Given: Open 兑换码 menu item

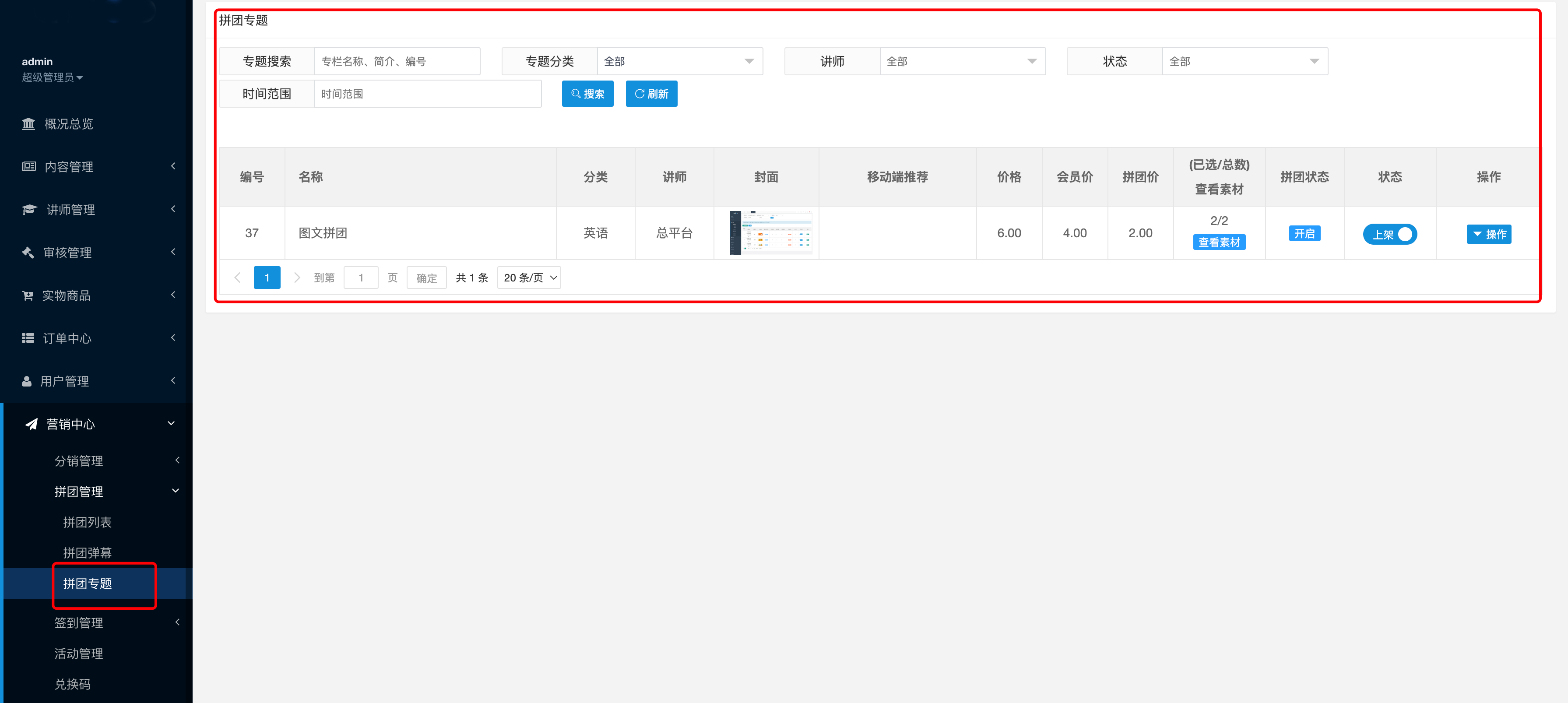Looking at the screenshot, I should click(x=72, y=684).
